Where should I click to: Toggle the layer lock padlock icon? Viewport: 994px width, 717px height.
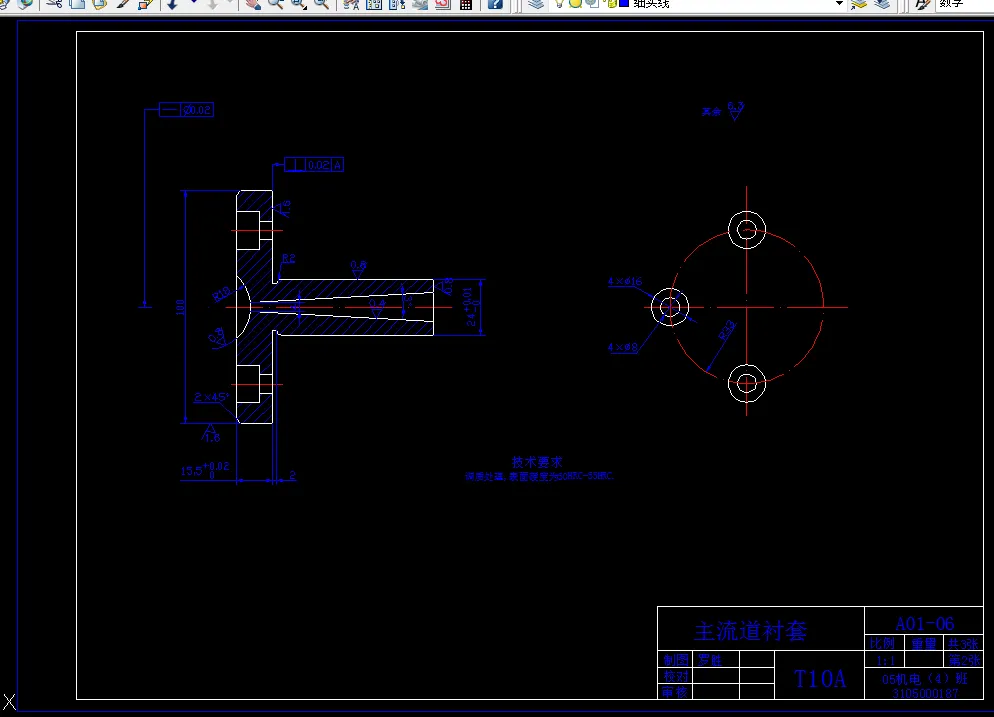pyautogui.click(x=612, y=4)
